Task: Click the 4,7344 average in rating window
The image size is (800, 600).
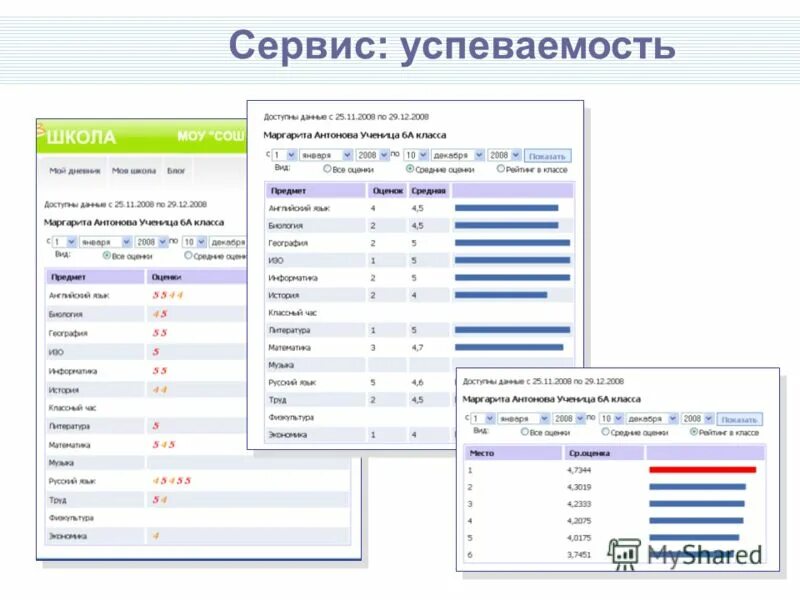Action: pos(579,470)
